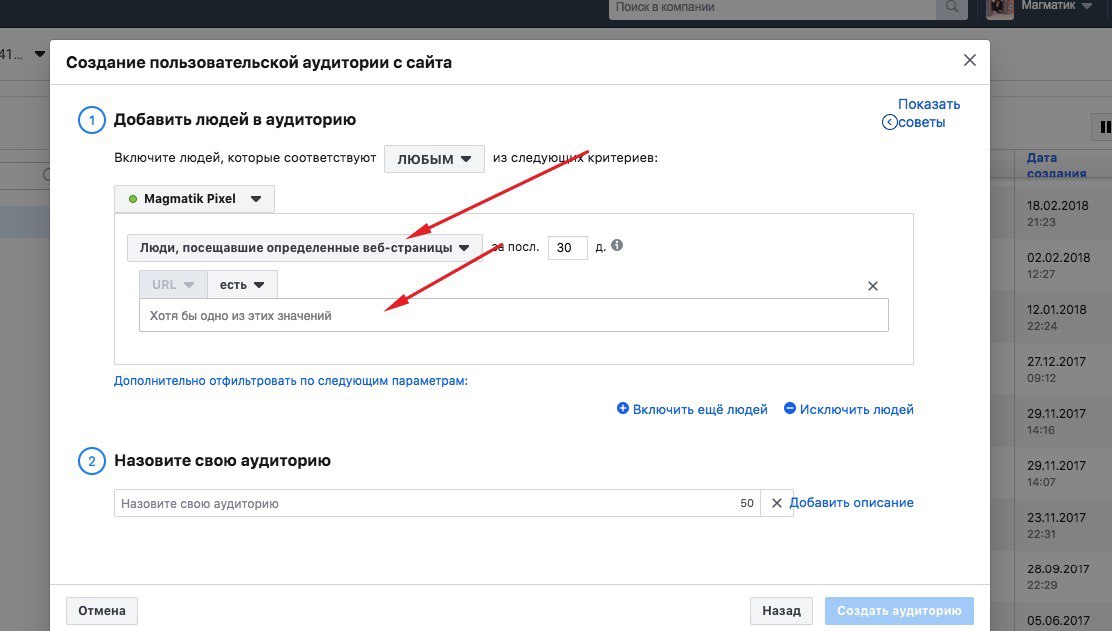Click the 29.11.2017 14:16 date row
The width and height of the screenshot is (1112, 631).
(1057, 421)
